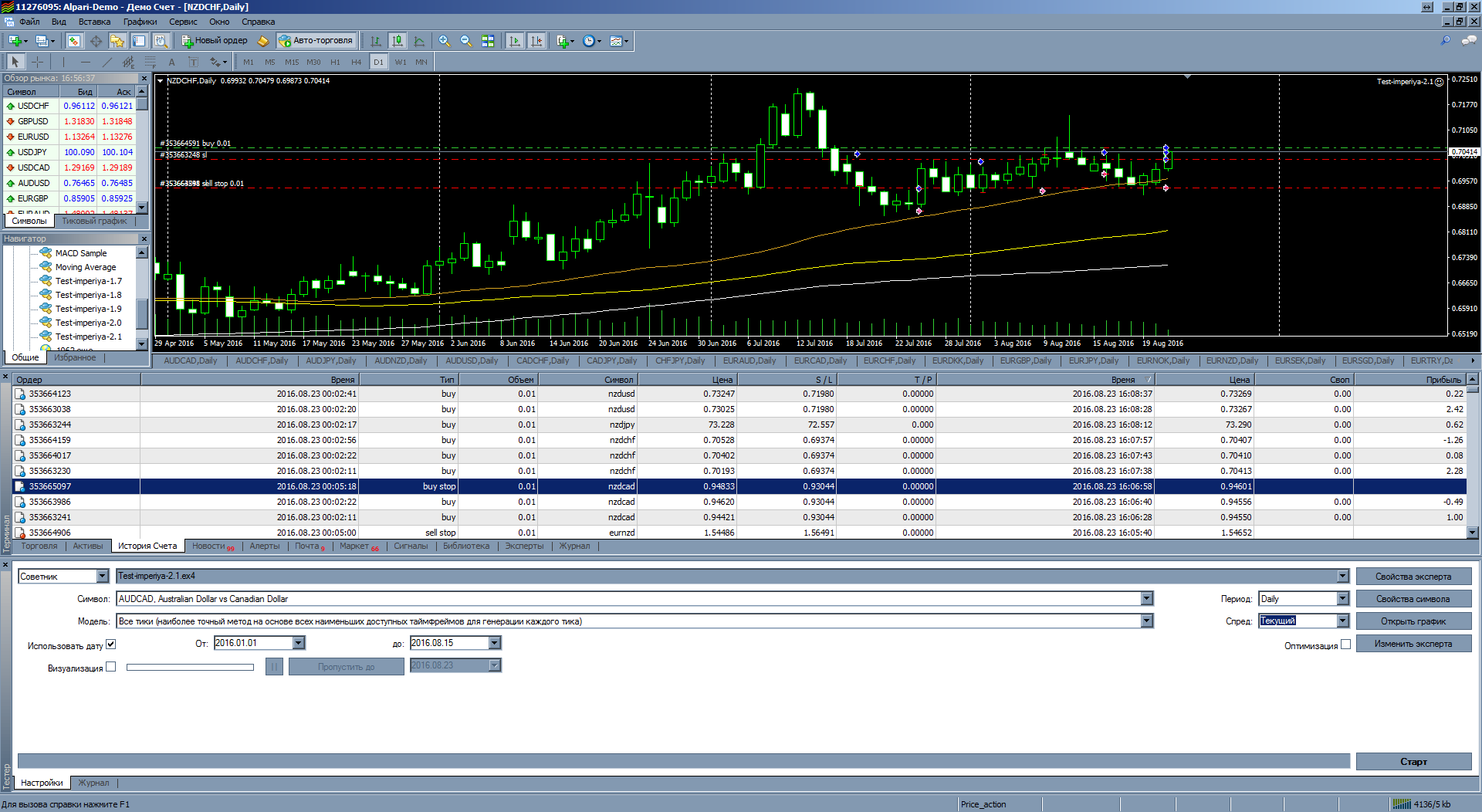The width and height of the screenshot is (1482, 812).
Task: Expand the Символ AUDCAD dropdown
Action: coord(1146,599)
